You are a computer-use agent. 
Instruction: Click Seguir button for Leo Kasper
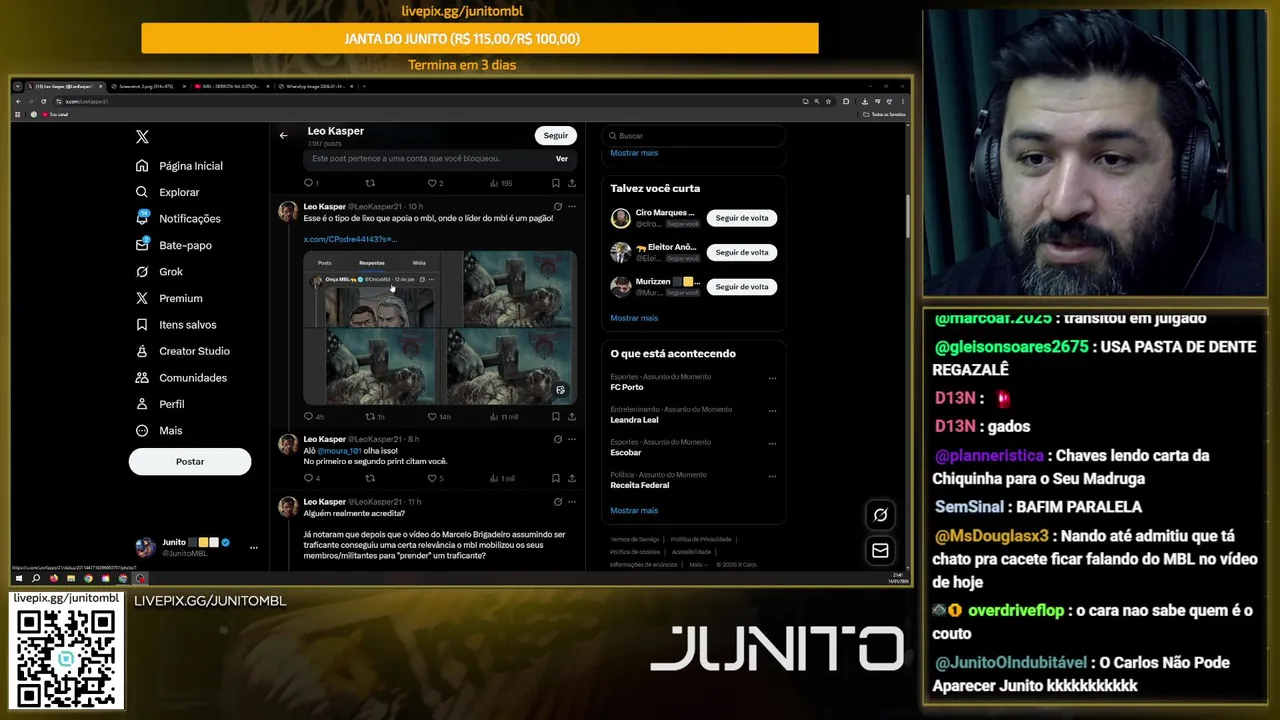tap(556, 135)
